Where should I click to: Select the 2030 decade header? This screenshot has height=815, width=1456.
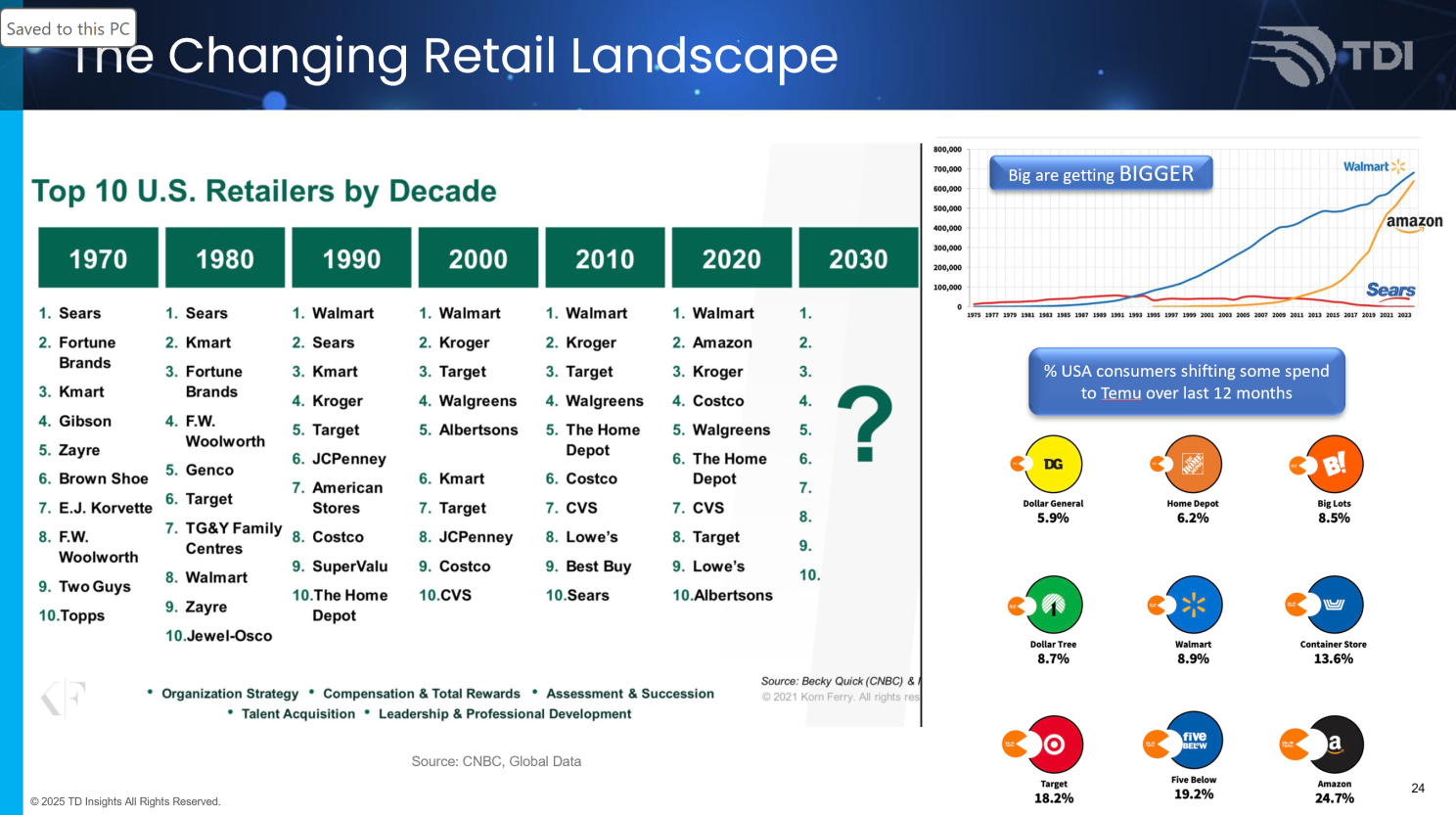point(858,258)
